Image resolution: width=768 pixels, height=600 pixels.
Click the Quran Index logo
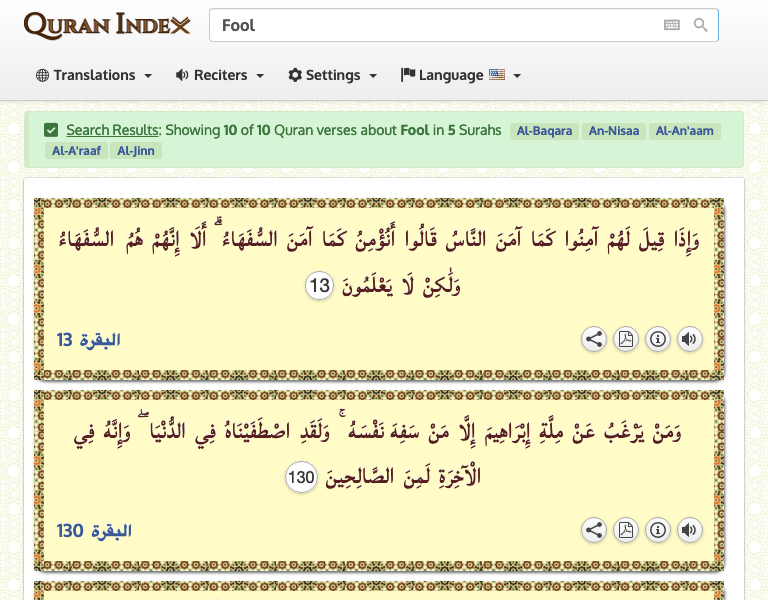[107, 25]
